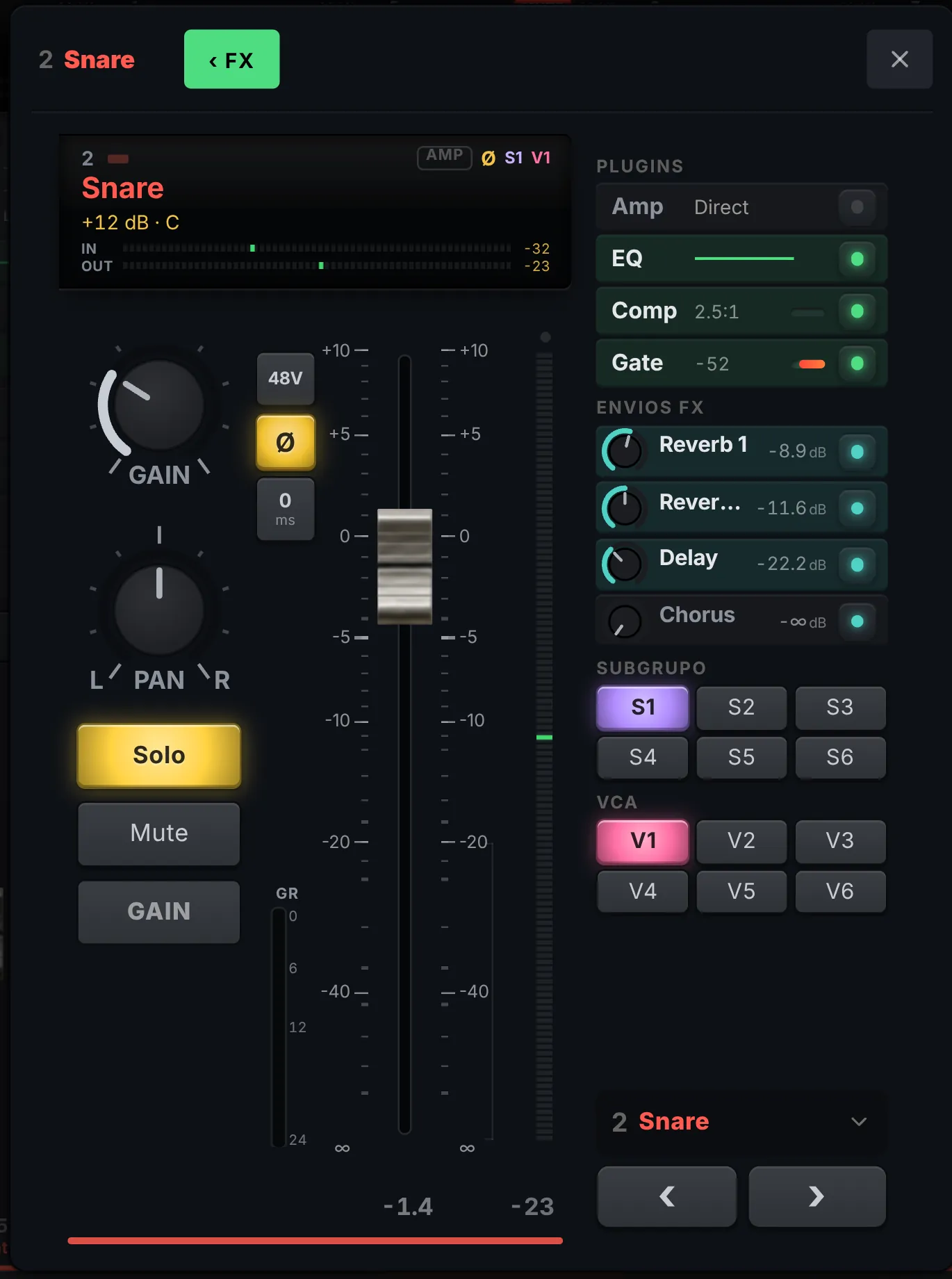The image size is (952, 1279).
Task: Click the Reverb 1 send level knob
Action: point(623,451)
